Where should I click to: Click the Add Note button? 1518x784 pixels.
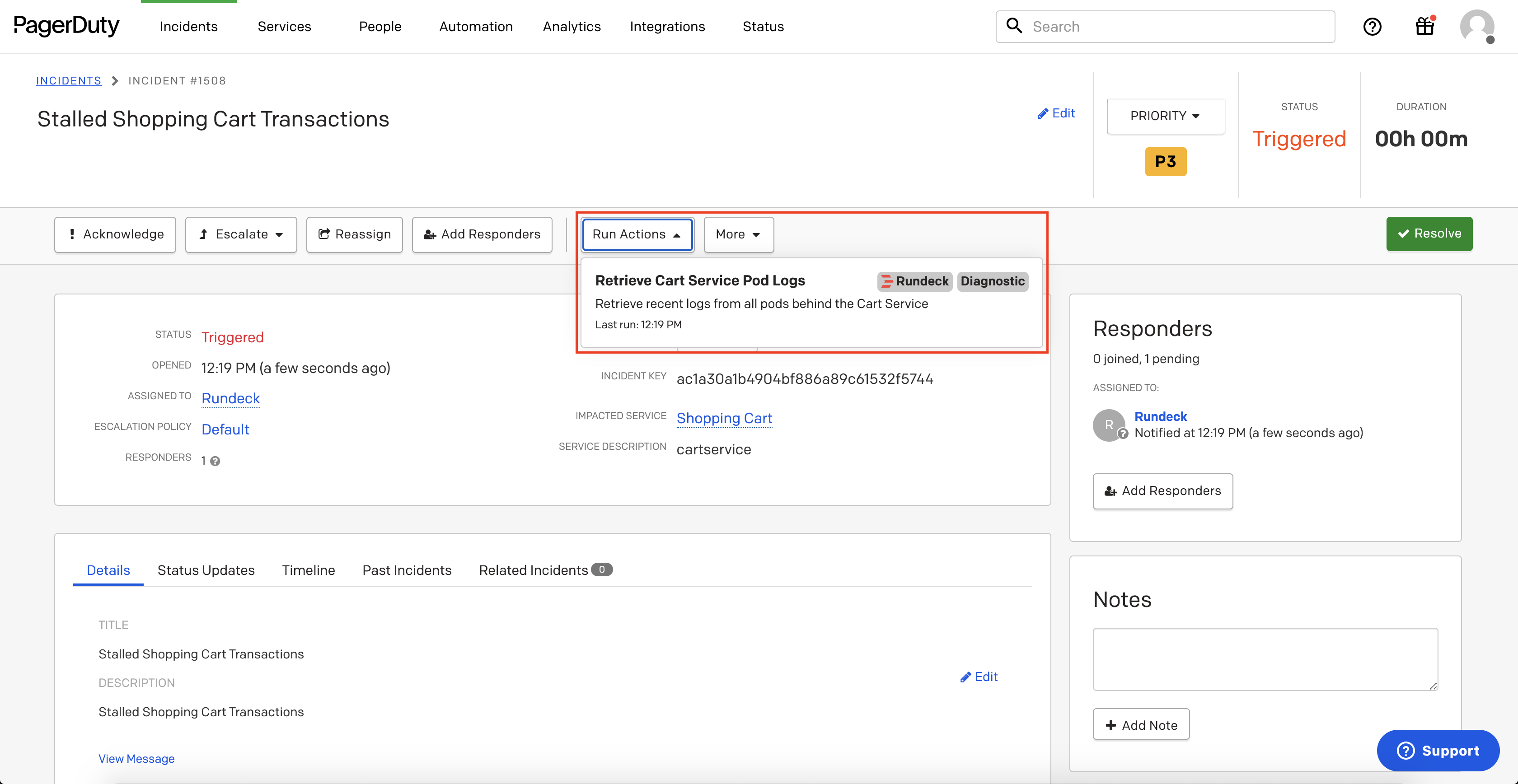point(1141,724)
